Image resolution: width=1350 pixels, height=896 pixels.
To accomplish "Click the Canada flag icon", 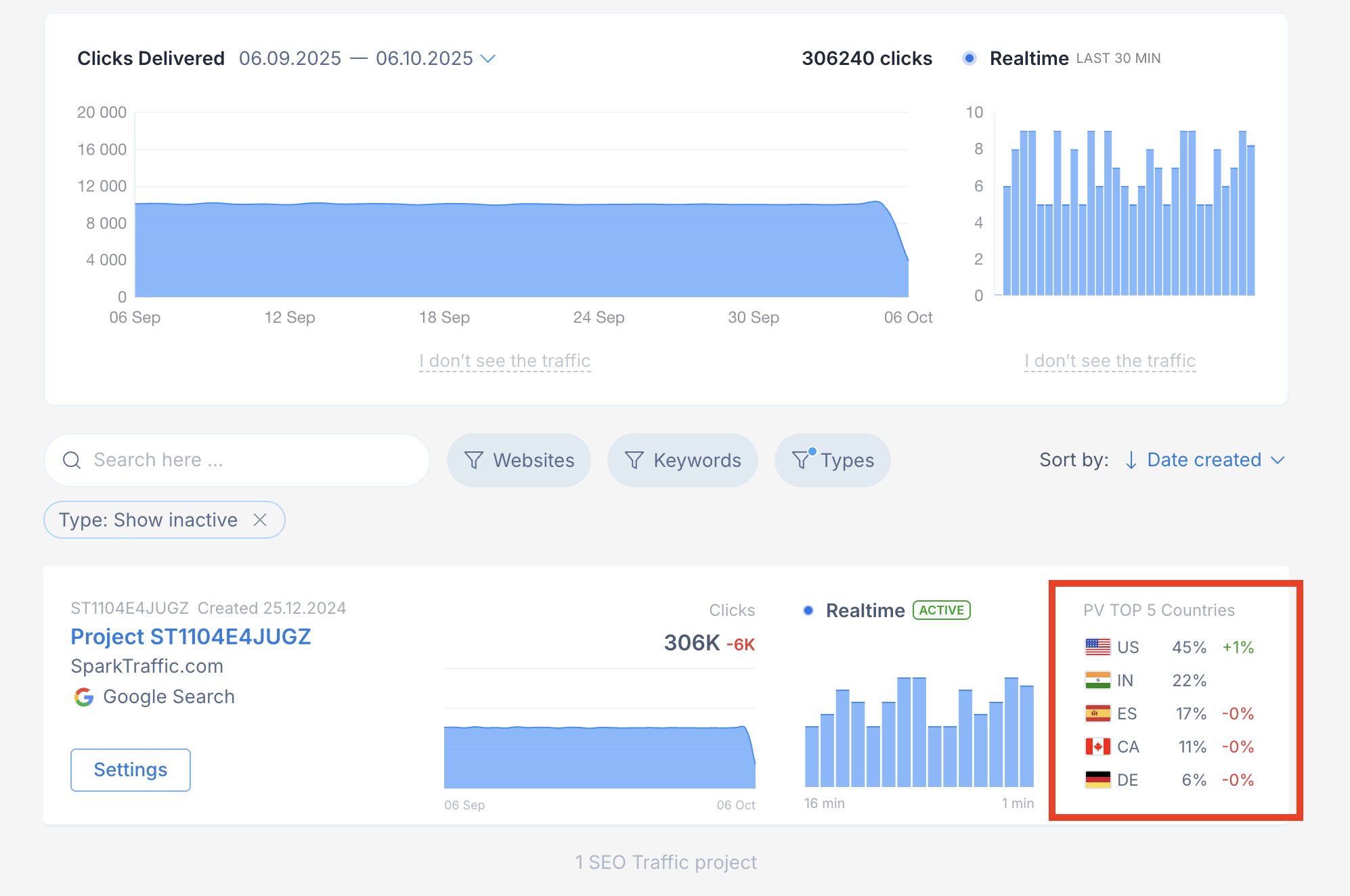I will click(1097, 746).
